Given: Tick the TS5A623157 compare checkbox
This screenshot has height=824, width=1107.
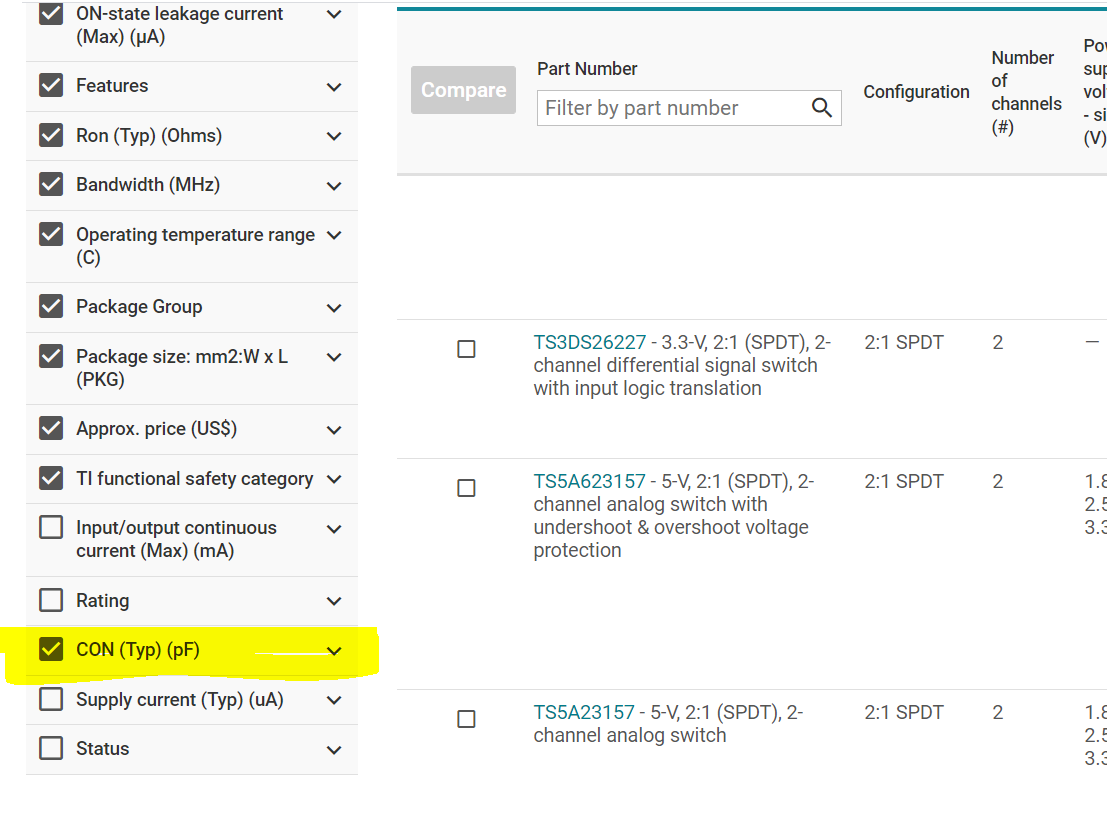Looking at the screenshot, I should pos(466,488).
